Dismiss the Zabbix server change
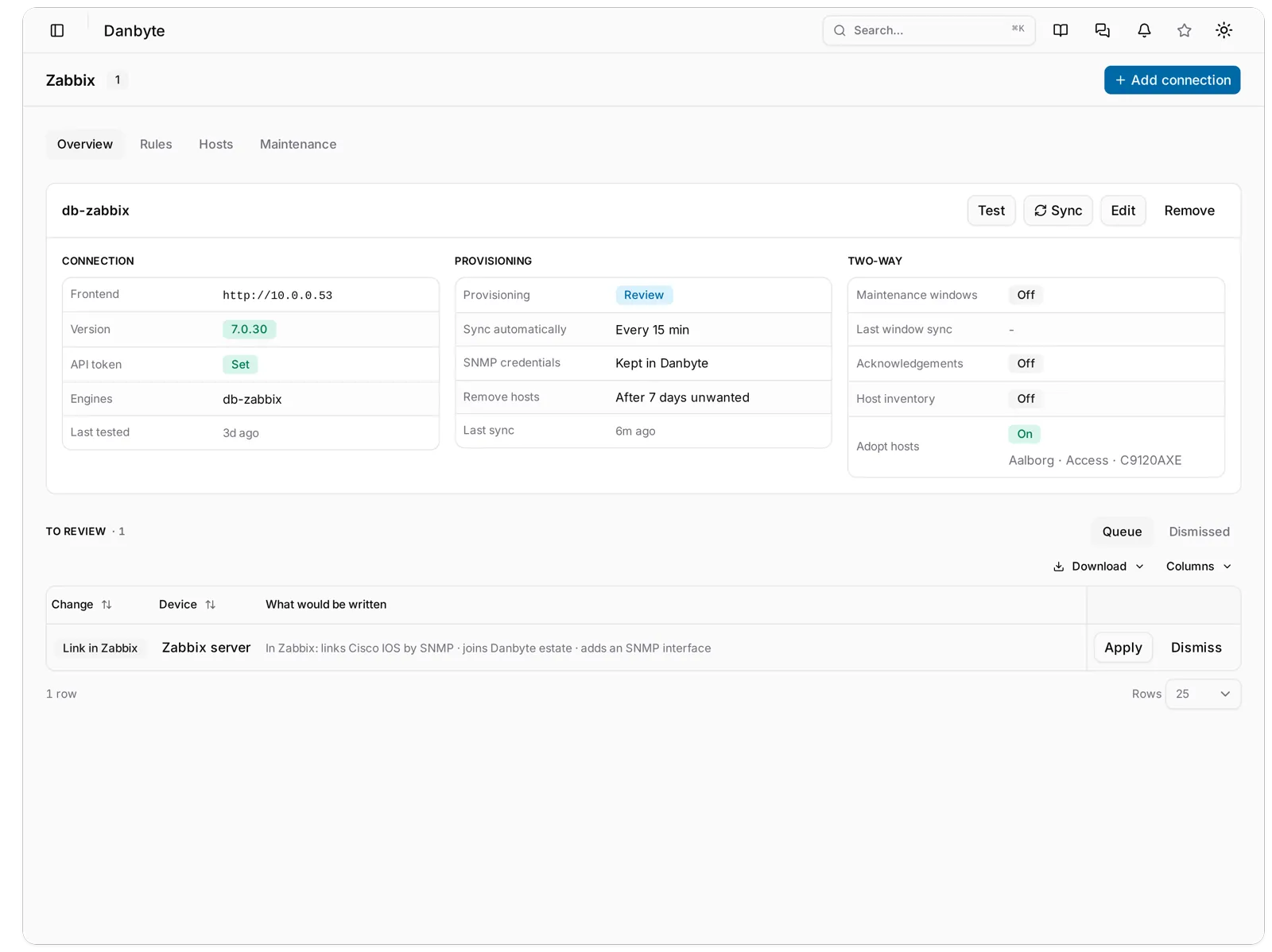Image resolution: width=1272 pixels, height=952 pixels. point(1196,648)
